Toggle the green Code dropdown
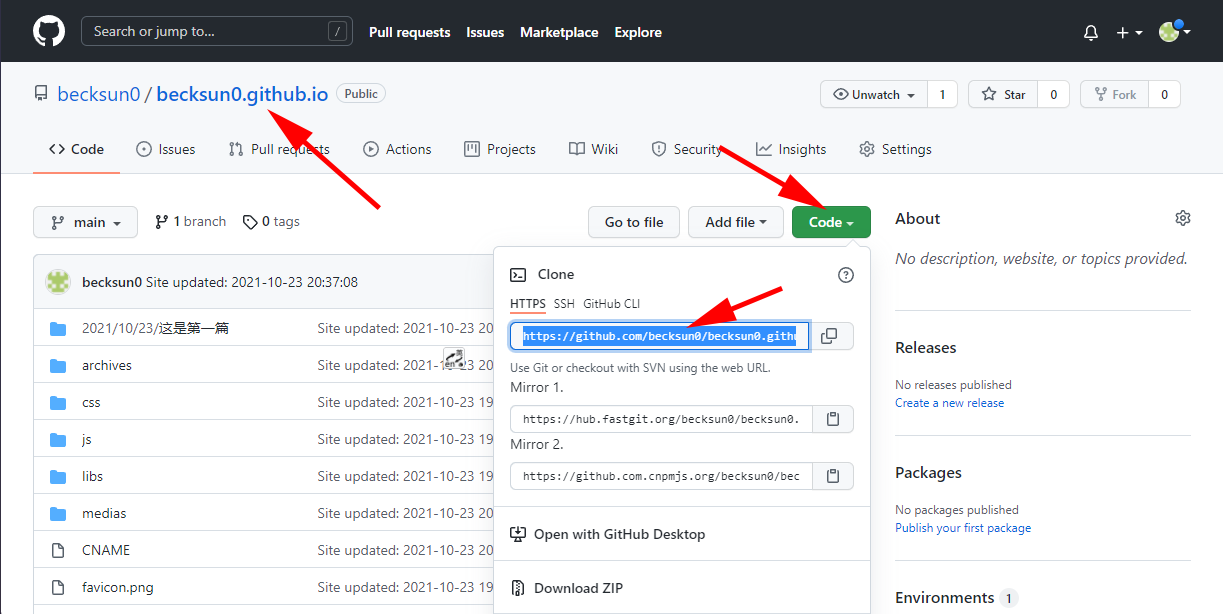 point(831,222)
